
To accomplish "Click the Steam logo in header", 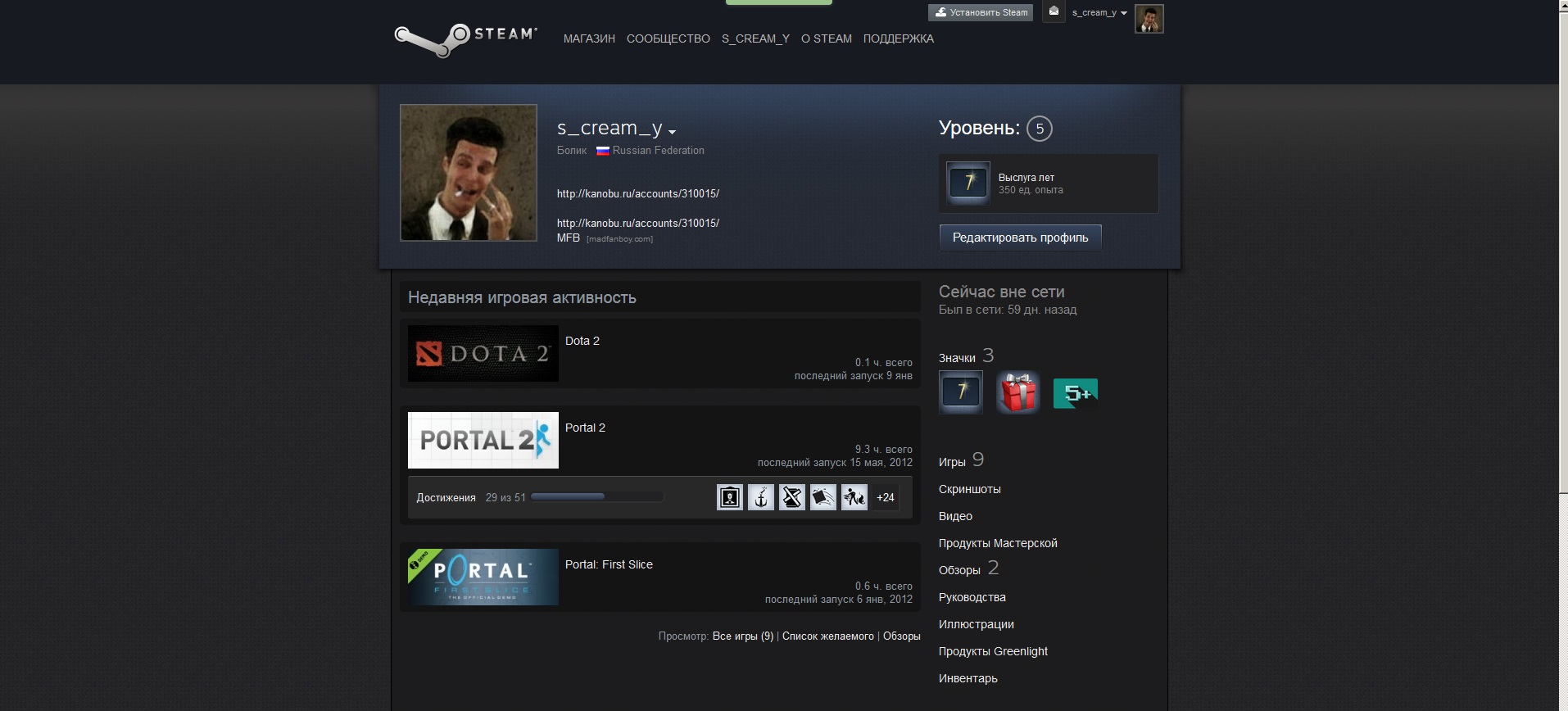I will click(x=465, y=38).
